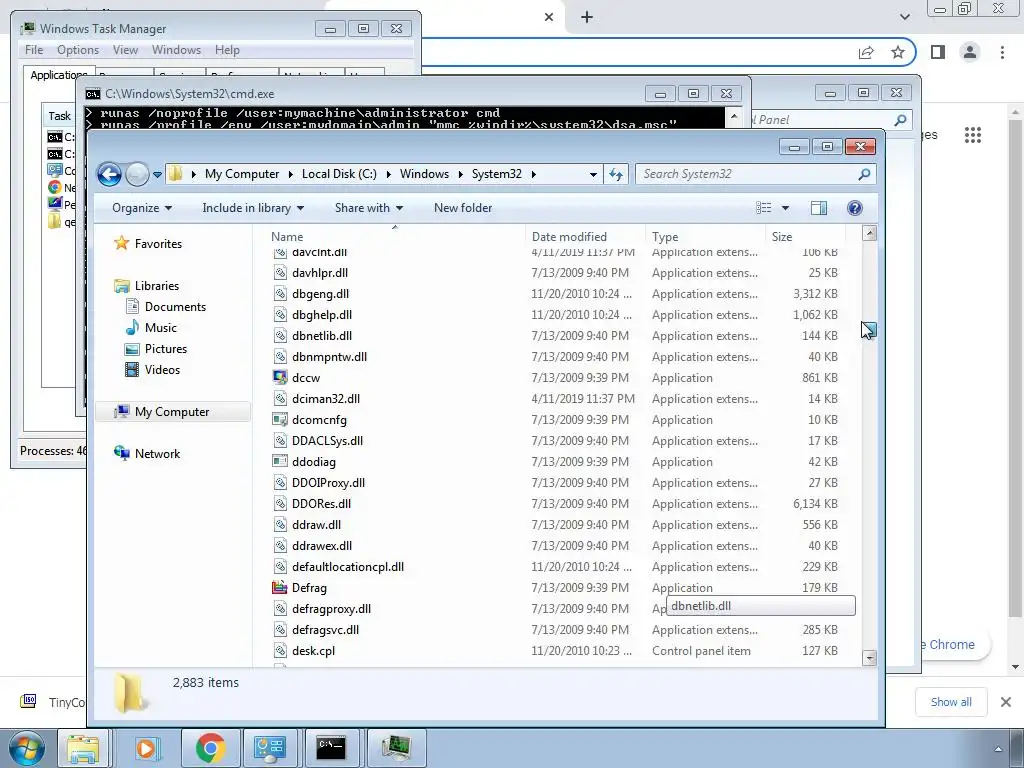Open Task Manager File menu

pos(34,50)
